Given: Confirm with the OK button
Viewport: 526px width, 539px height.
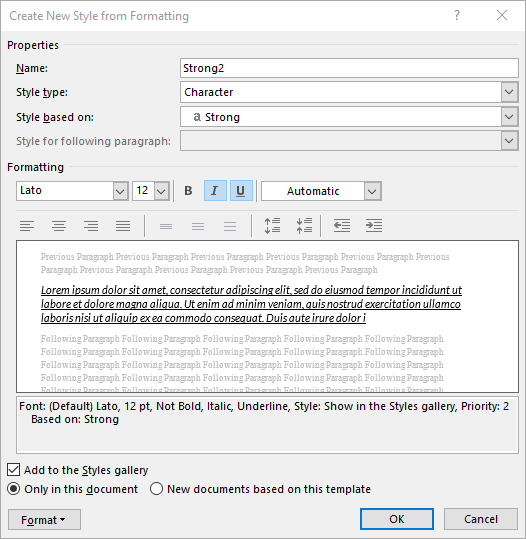Looking at the screenshot, I should [397, 519].
